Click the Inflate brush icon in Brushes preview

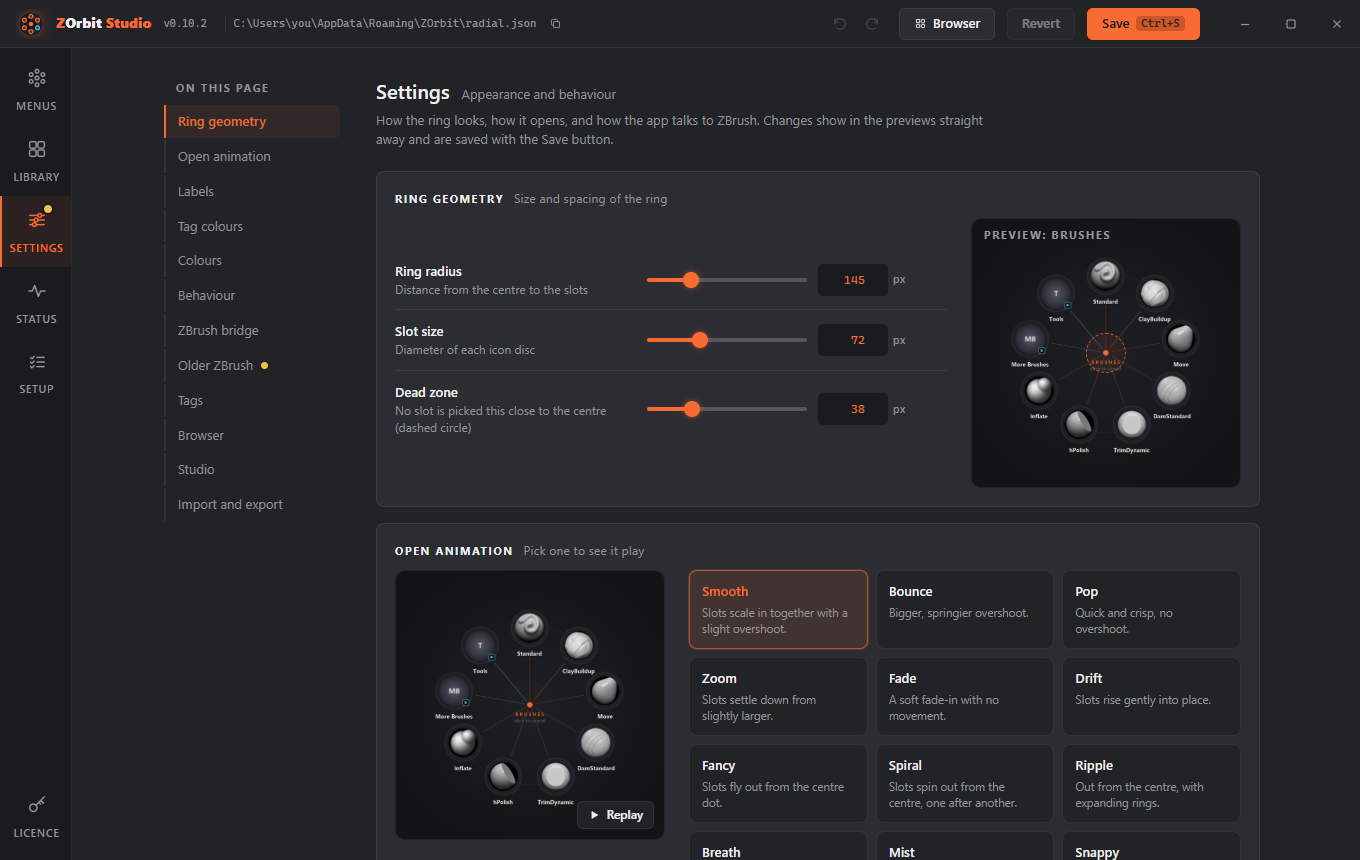pyautogui.click(x=1039, y=391)
